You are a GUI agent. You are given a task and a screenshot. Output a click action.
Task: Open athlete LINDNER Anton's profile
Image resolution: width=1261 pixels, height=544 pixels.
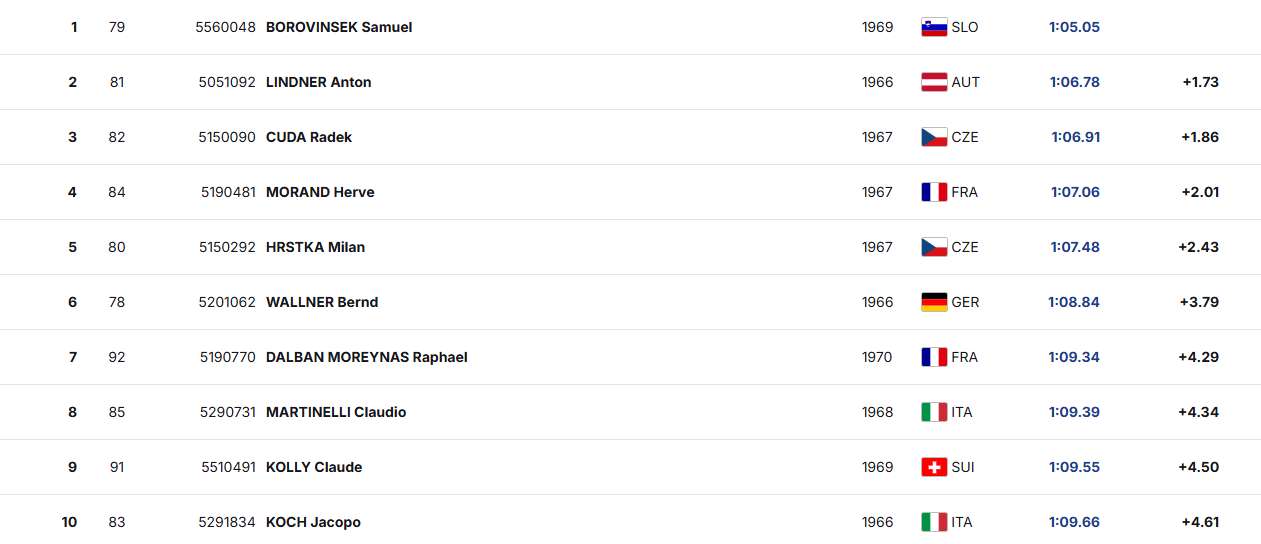tap(318, 82)
